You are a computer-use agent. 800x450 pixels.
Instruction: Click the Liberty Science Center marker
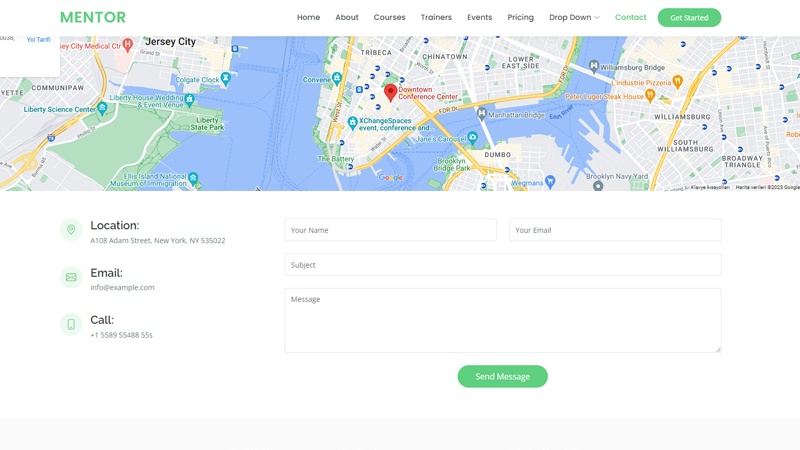coord(102,108)
